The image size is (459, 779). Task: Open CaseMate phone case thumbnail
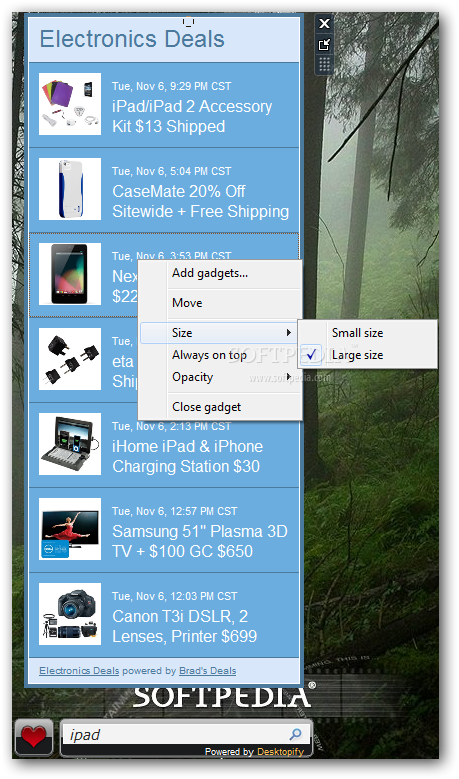(x=70, y=189)
